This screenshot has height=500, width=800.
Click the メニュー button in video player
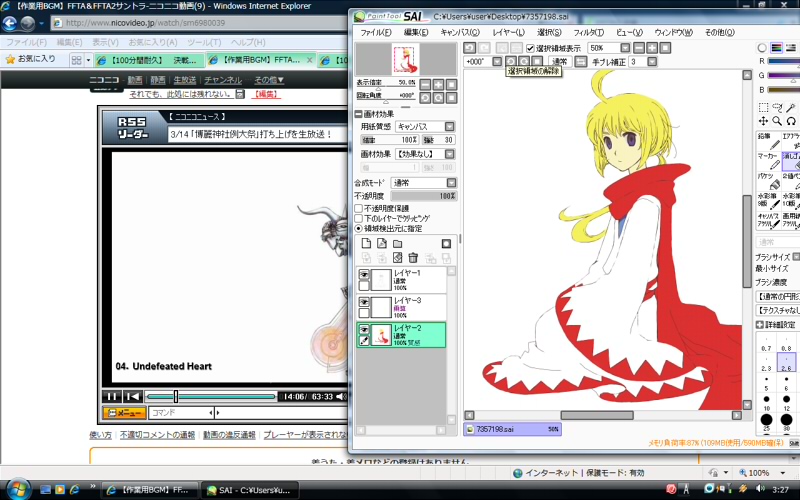point(124,413)
